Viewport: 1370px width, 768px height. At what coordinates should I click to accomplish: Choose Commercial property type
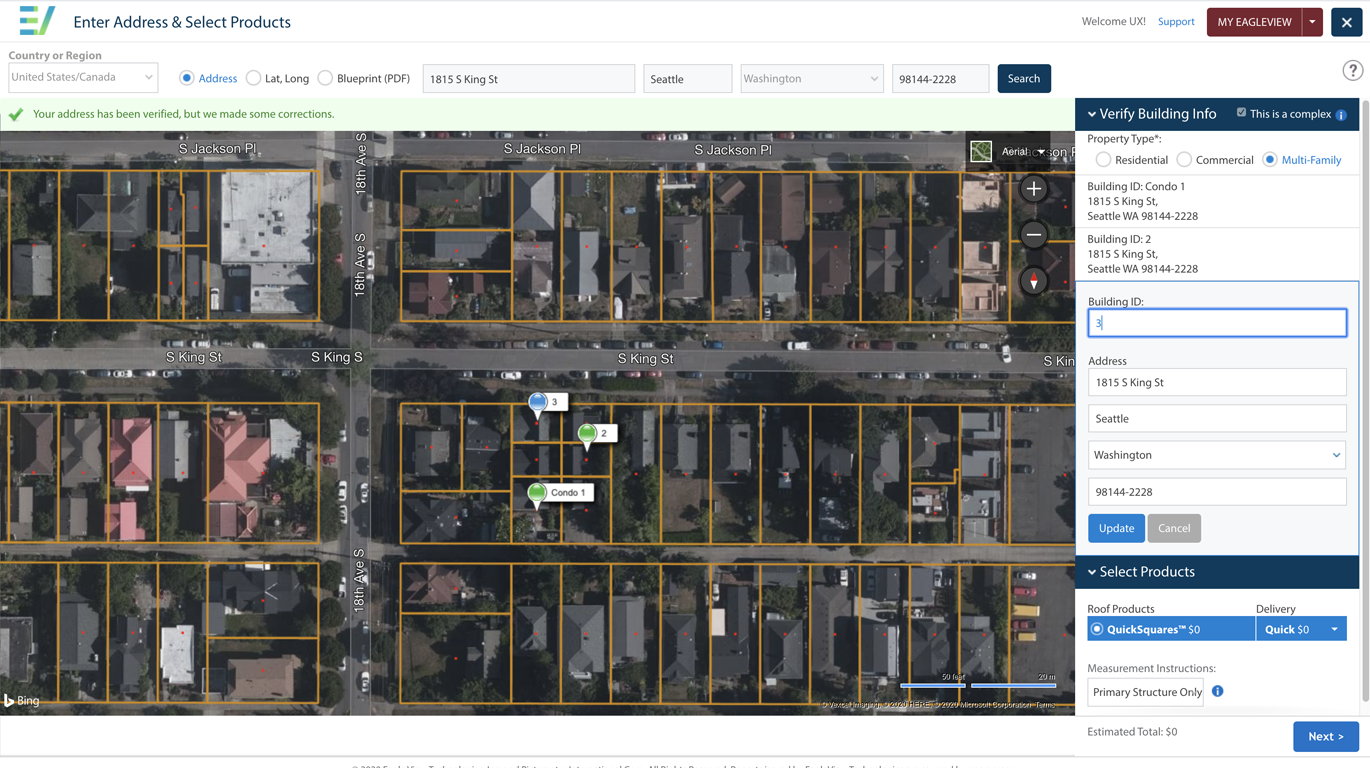point(1184,160)
